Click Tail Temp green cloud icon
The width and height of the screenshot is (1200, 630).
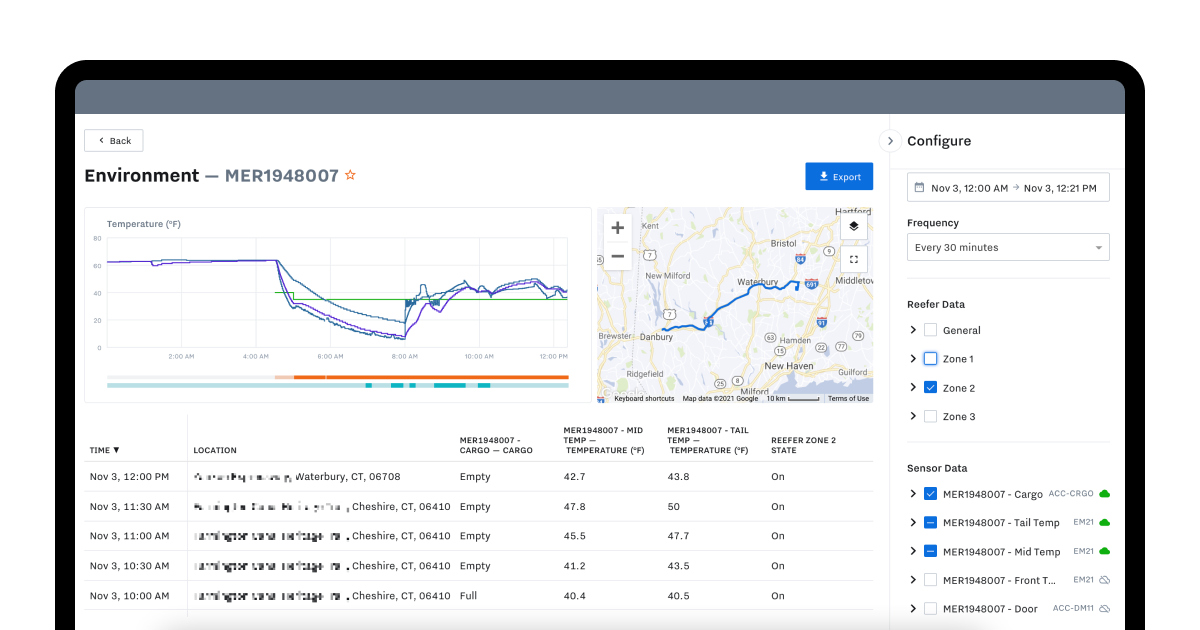pyautogui.click(x=1104, y=522)
